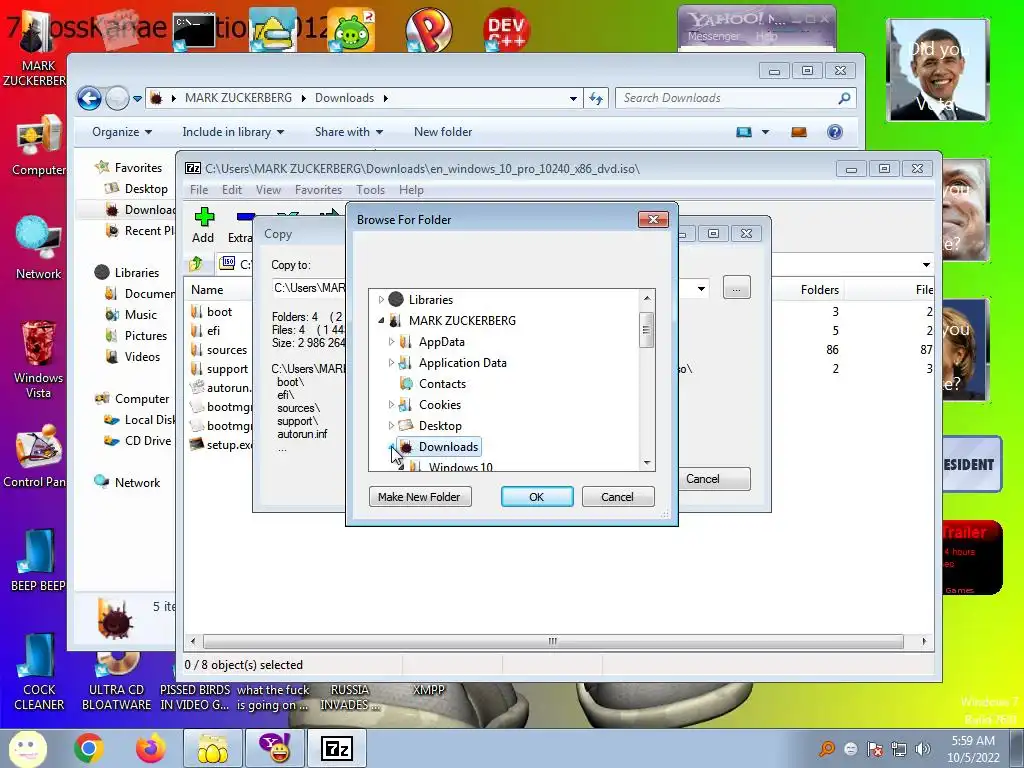Click the Yahoo Messenger taskbar icon
The width and height of the screenshot is (1024, 768).
[x=275, y=748]
